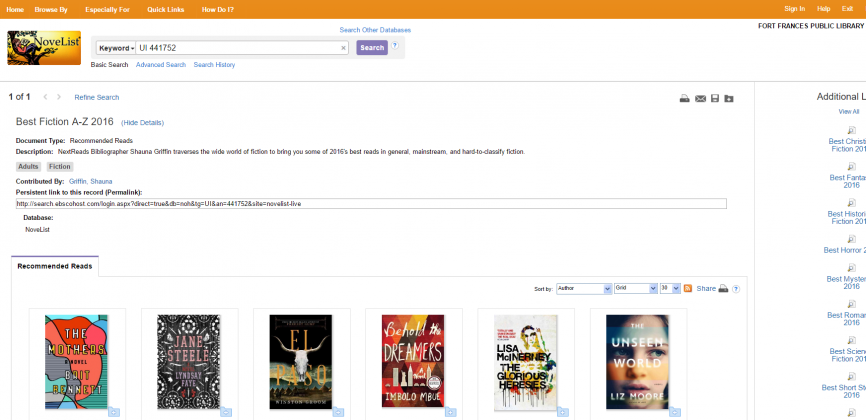The height and width of the screenshot is (420, 866).
Task: Email this record envelope icon
Action: tap(700, 98)
